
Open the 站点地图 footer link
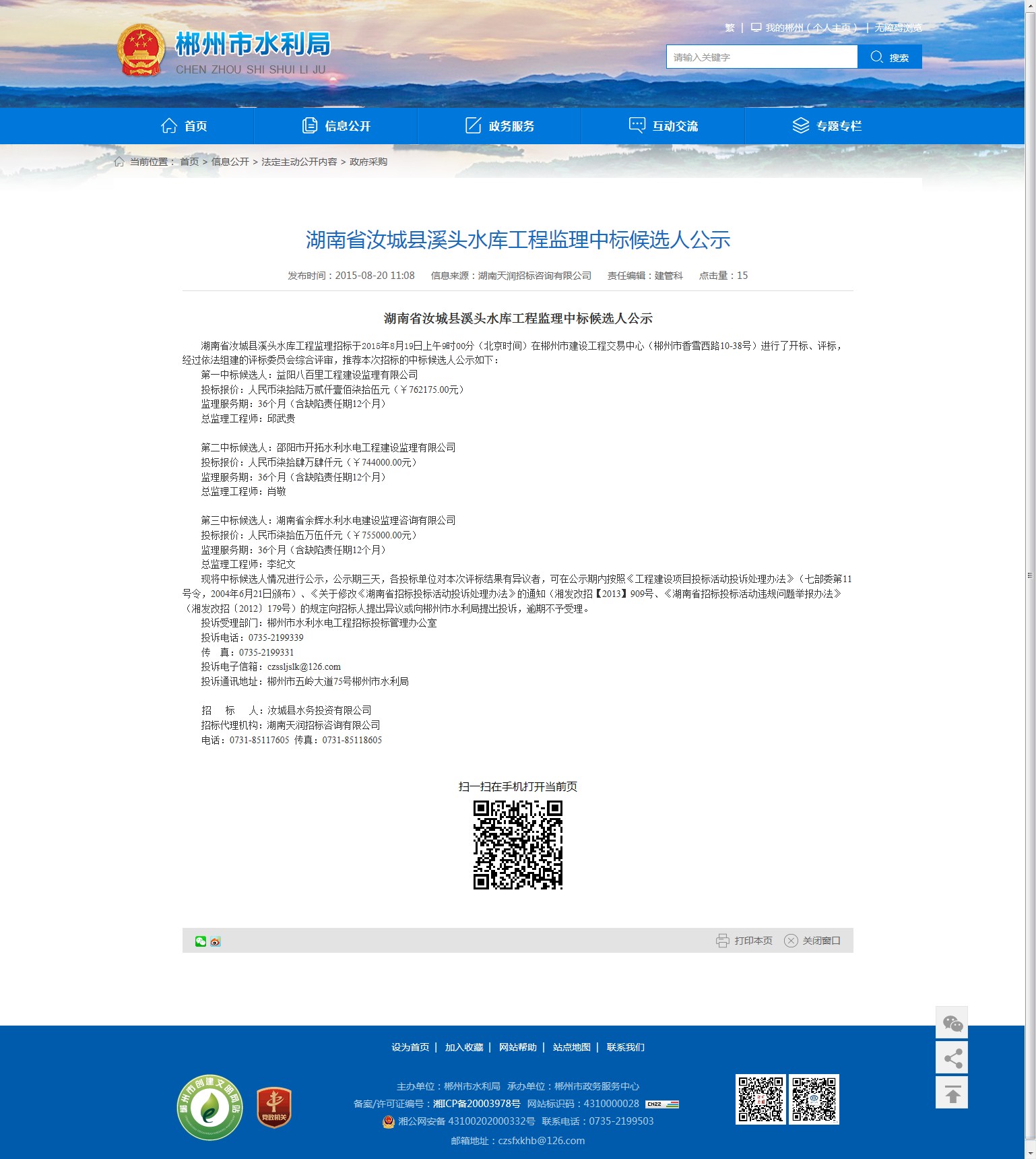coord(571,1047)
